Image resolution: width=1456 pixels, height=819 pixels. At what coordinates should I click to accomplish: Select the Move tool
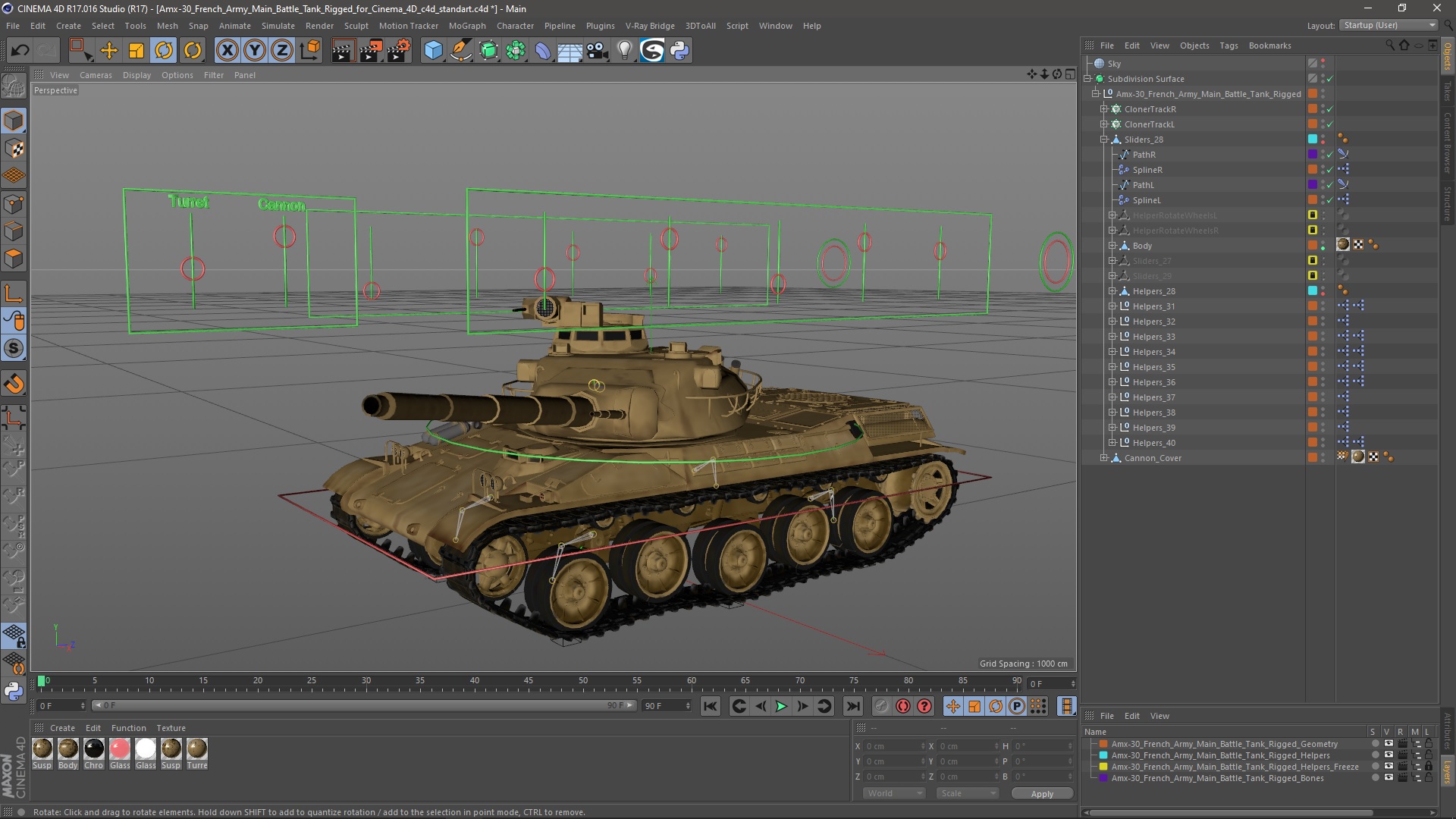tap(109, 51)
